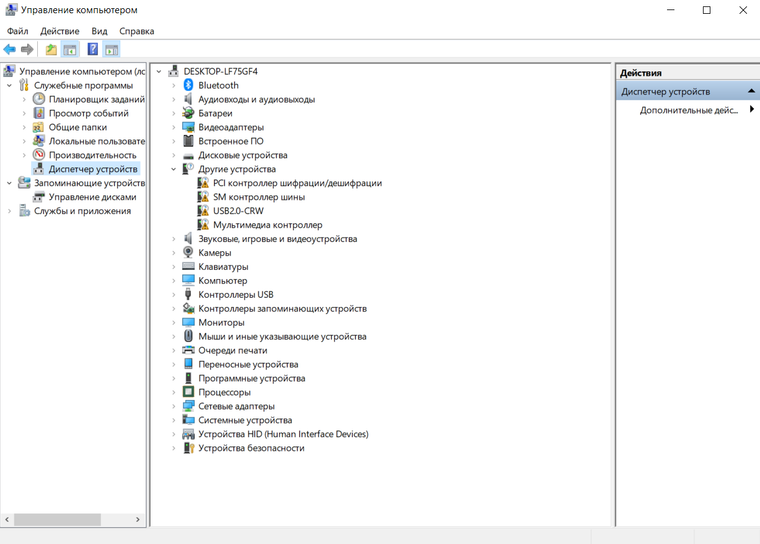Click the Устройства безопасности key icon
The height and width of the screenshot is (544, 760).
click(x=189, y=448)
